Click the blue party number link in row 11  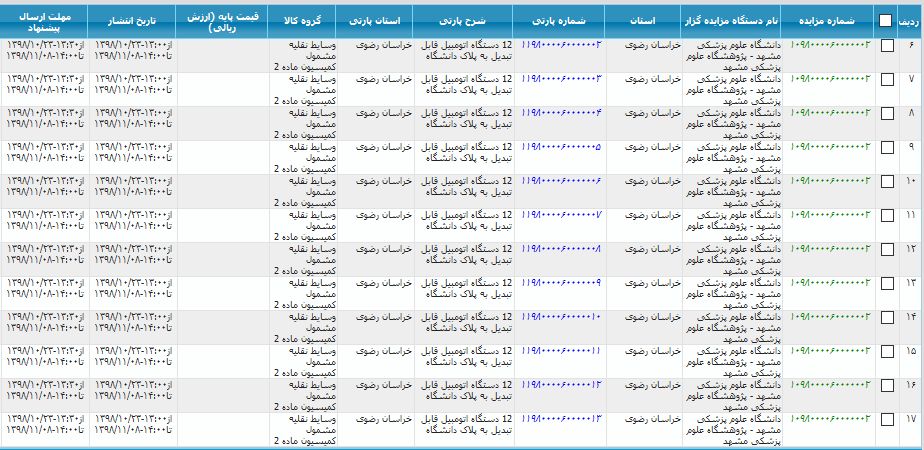[561, 214]
